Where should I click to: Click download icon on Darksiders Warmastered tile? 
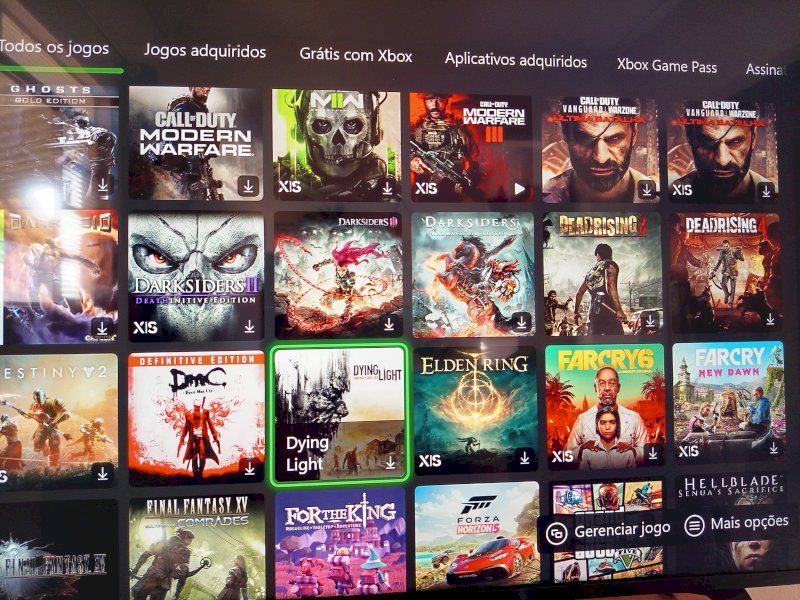pyautogui.click(x=521, y=322)
